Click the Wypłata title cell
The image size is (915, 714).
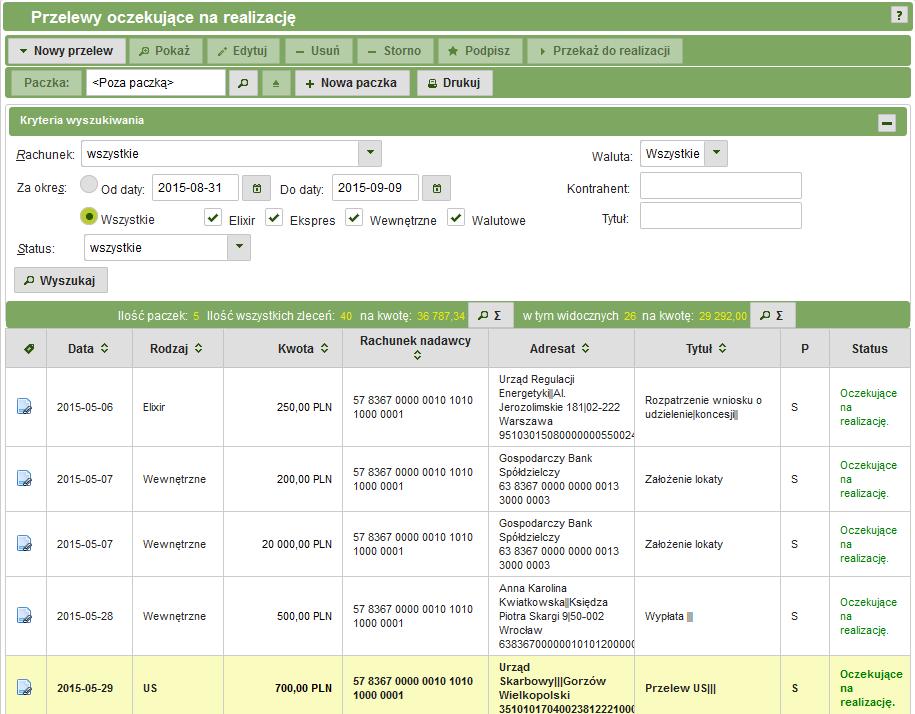click(707, 616)
